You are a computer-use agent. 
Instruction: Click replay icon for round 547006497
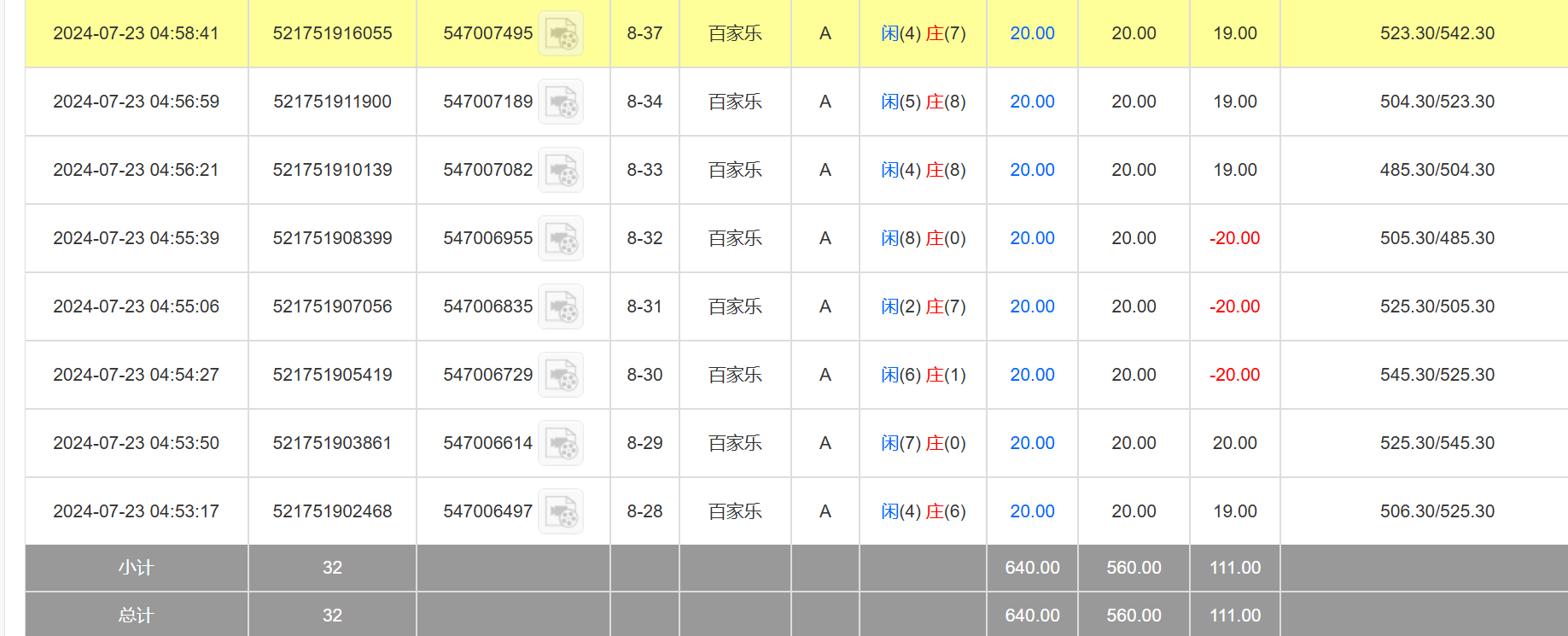561,512
